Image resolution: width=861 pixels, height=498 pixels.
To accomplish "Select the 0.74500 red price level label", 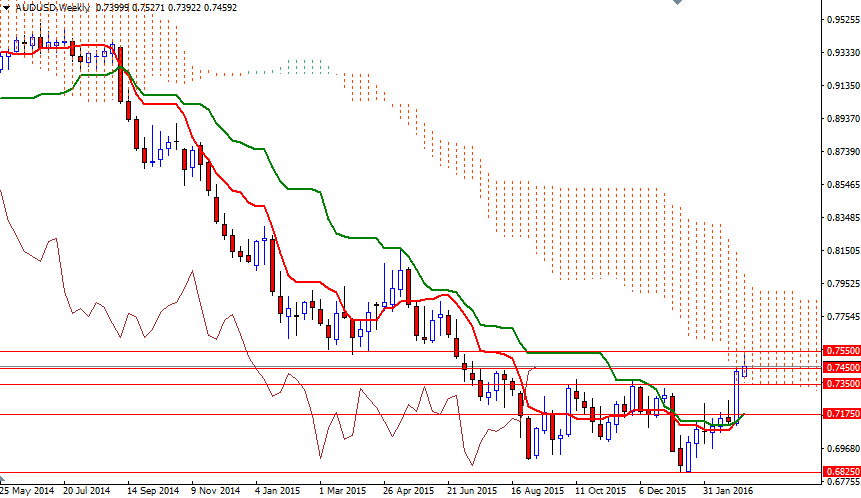I will tap(840, 367).
